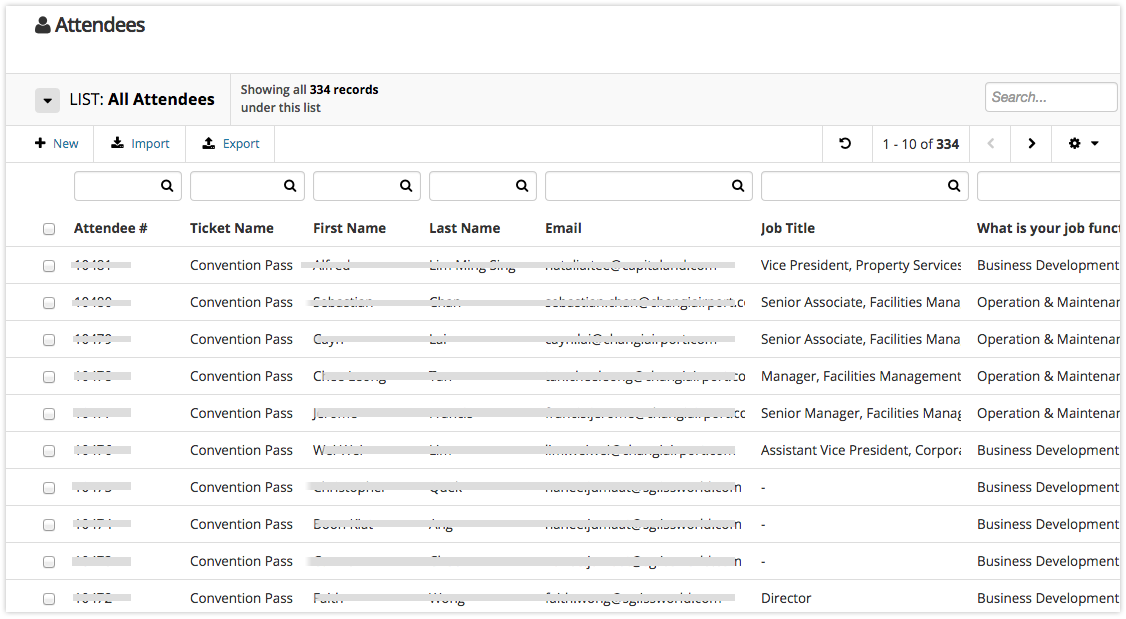The image size is (1126, 619).
Task: Sort by the Ticket Name column header
Action: click(x=231, y=228)
